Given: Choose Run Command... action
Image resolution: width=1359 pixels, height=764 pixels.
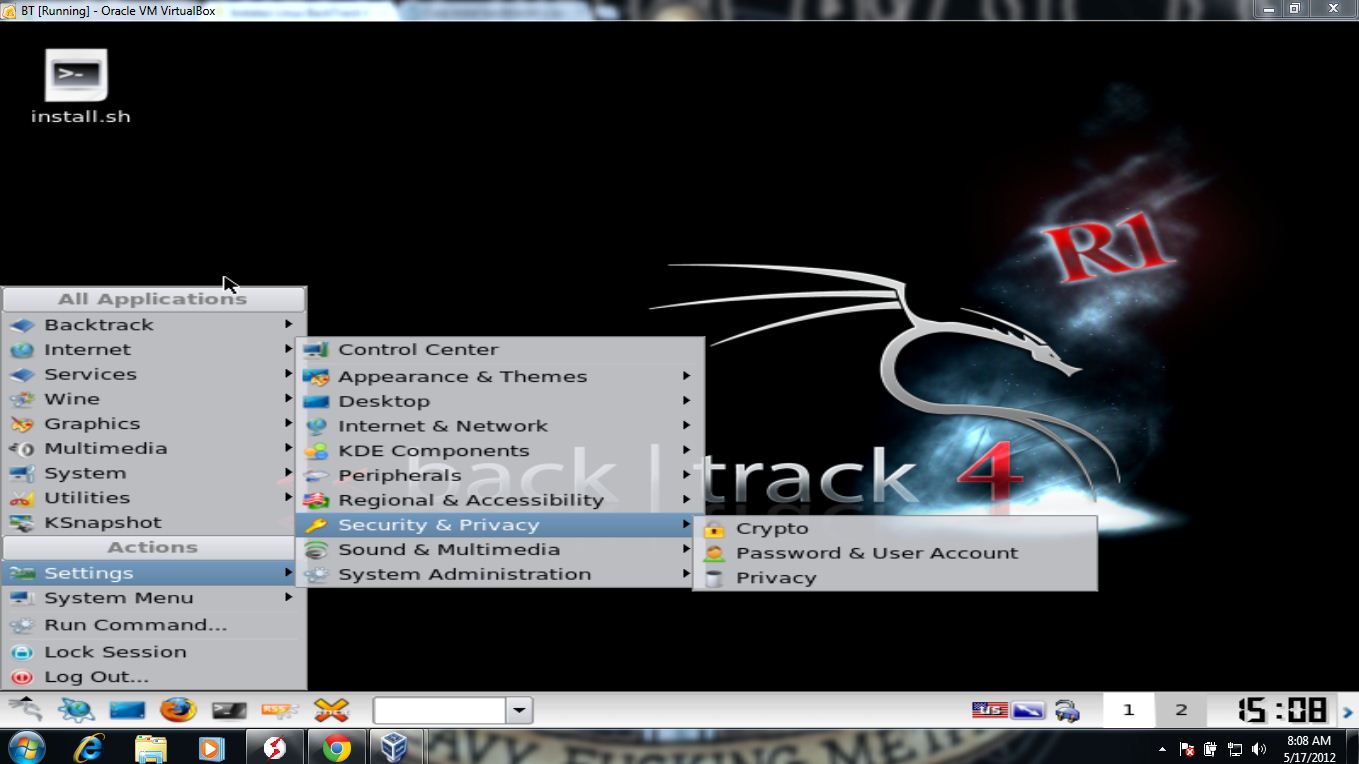Looking at the screenshot, I should 153,624.
